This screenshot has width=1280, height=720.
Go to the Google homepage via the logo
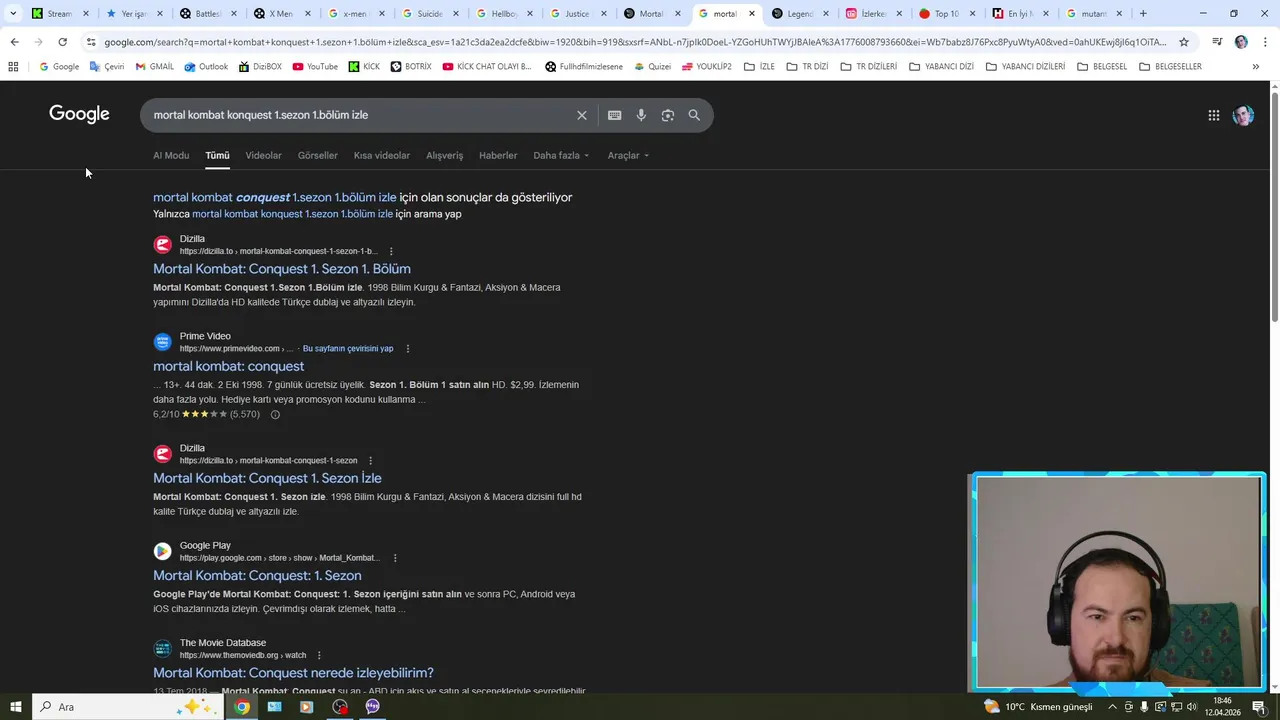pos(79,114)
